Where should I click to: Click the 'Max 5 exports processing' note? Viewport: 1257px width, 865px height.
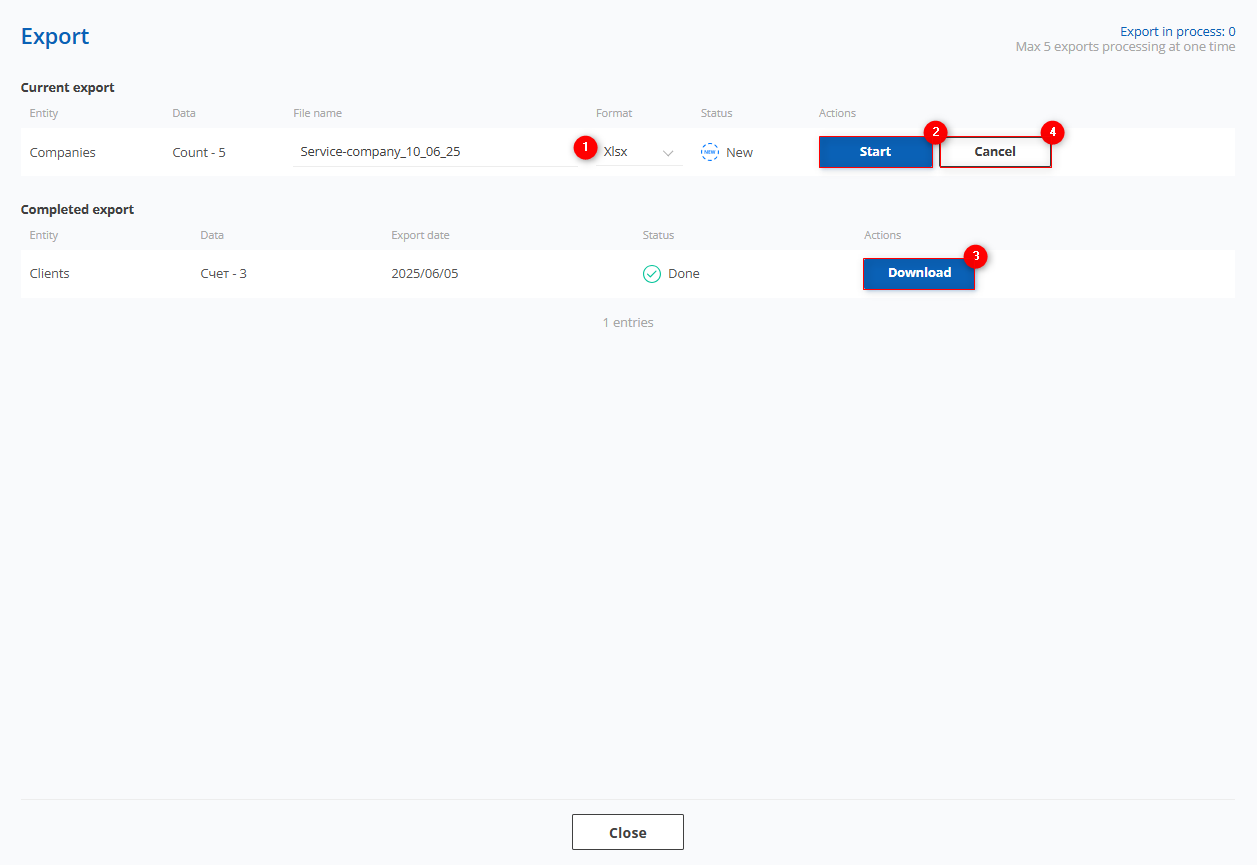point(1125,47)
